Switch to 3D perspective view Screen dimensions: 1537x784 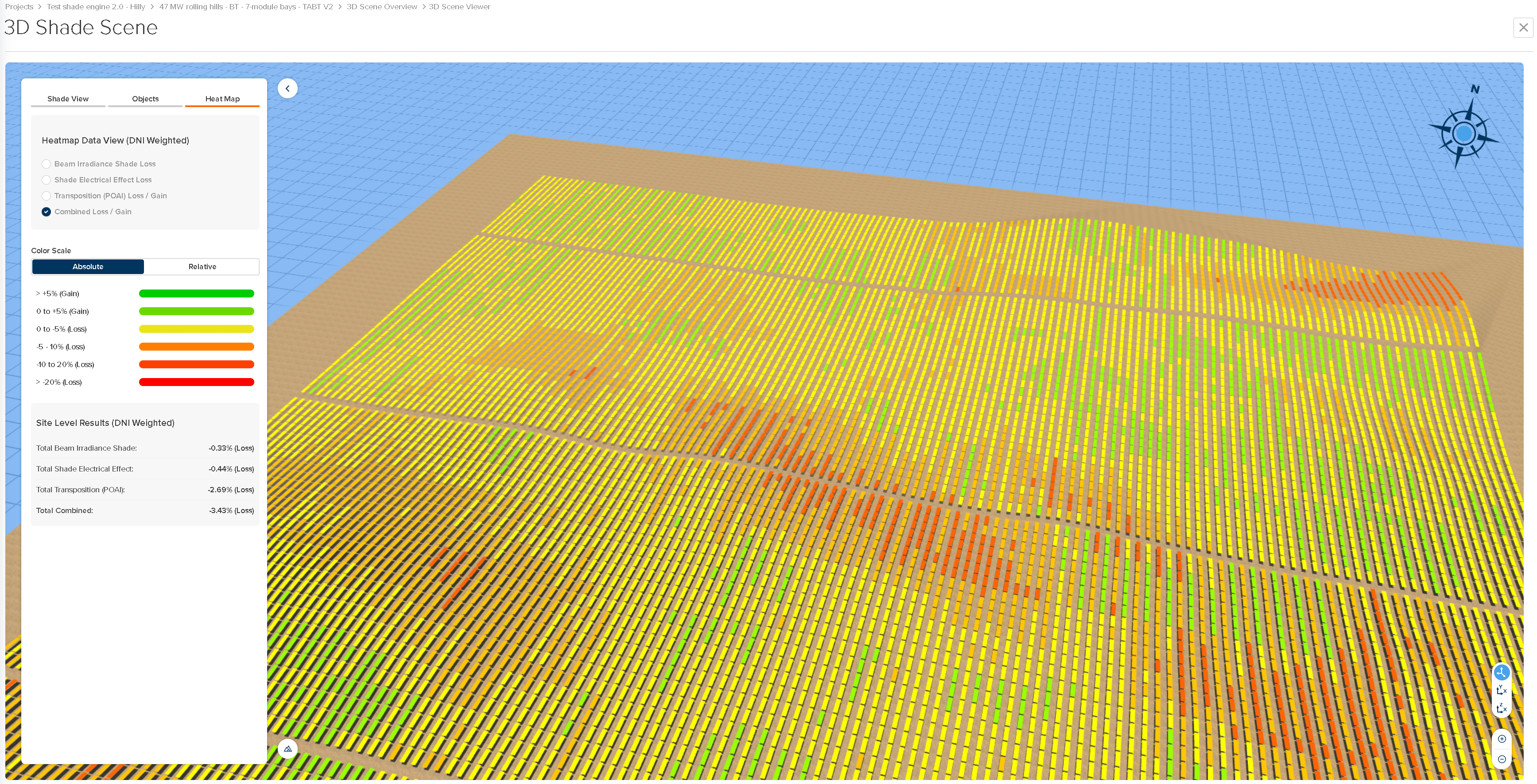click(1501, 672)
